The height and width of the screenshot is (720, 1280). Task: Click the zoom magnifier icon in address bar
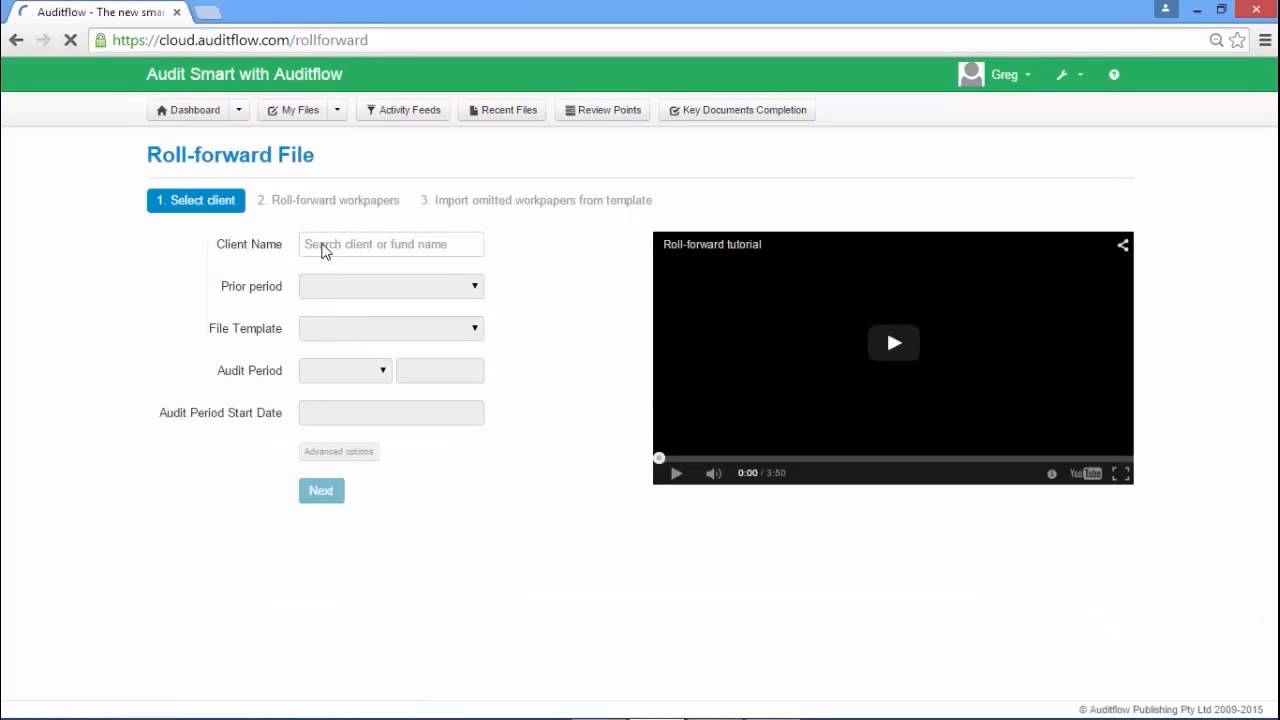tap(1216, 40)
